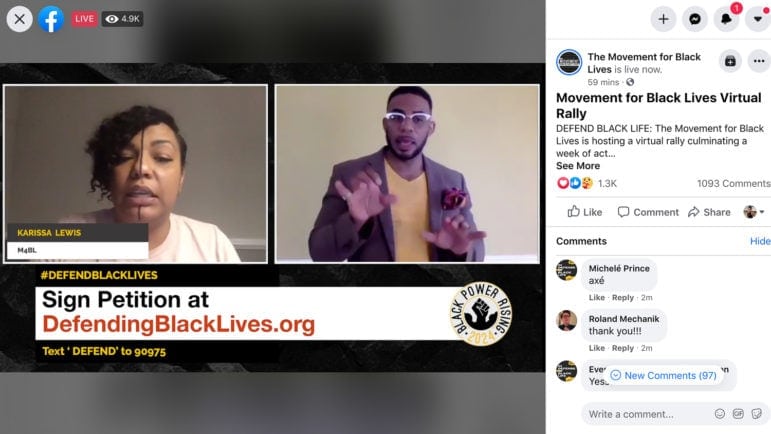This screenshot has height=434, width=771.
Task: Expand description with See More
Action: point(578,166)
